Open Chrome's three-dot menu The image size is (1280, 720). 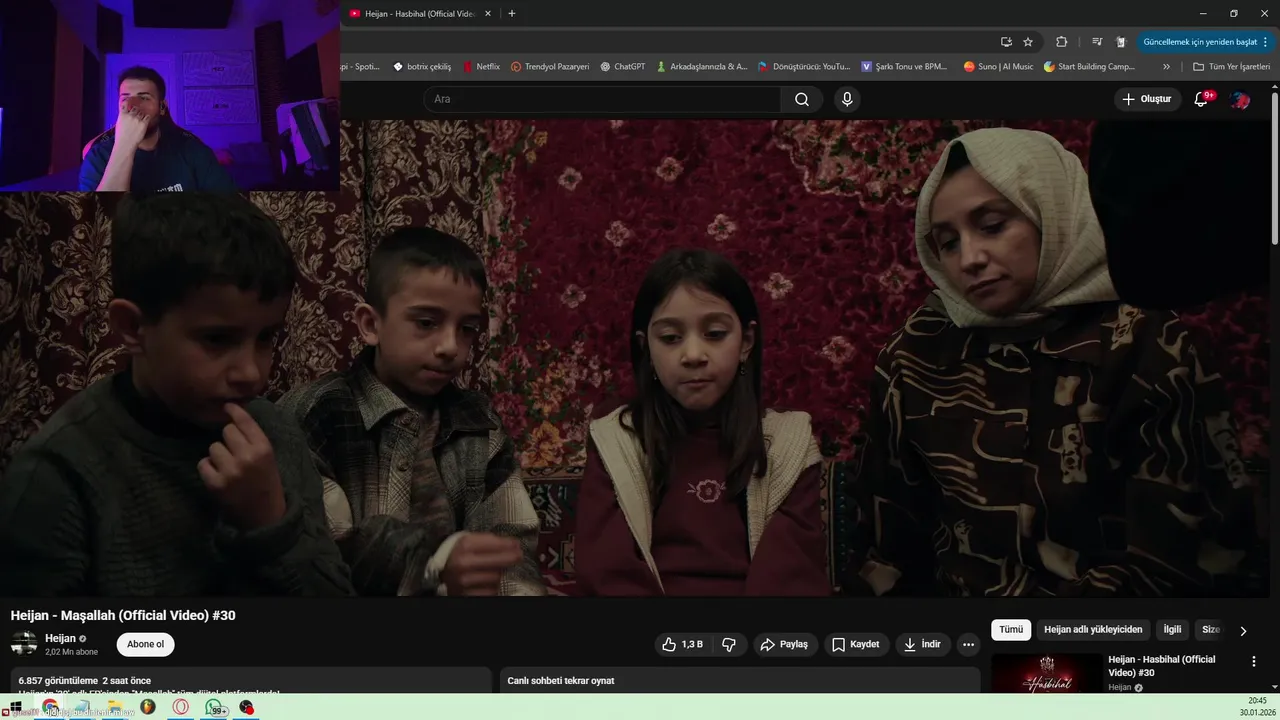click(x=1265, y=42)
